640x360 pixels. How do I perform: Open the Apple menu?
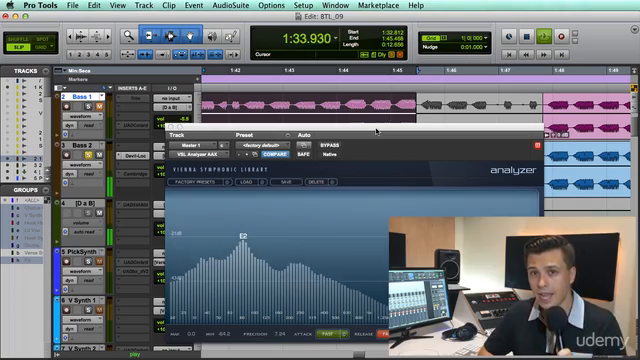point(10,5)
